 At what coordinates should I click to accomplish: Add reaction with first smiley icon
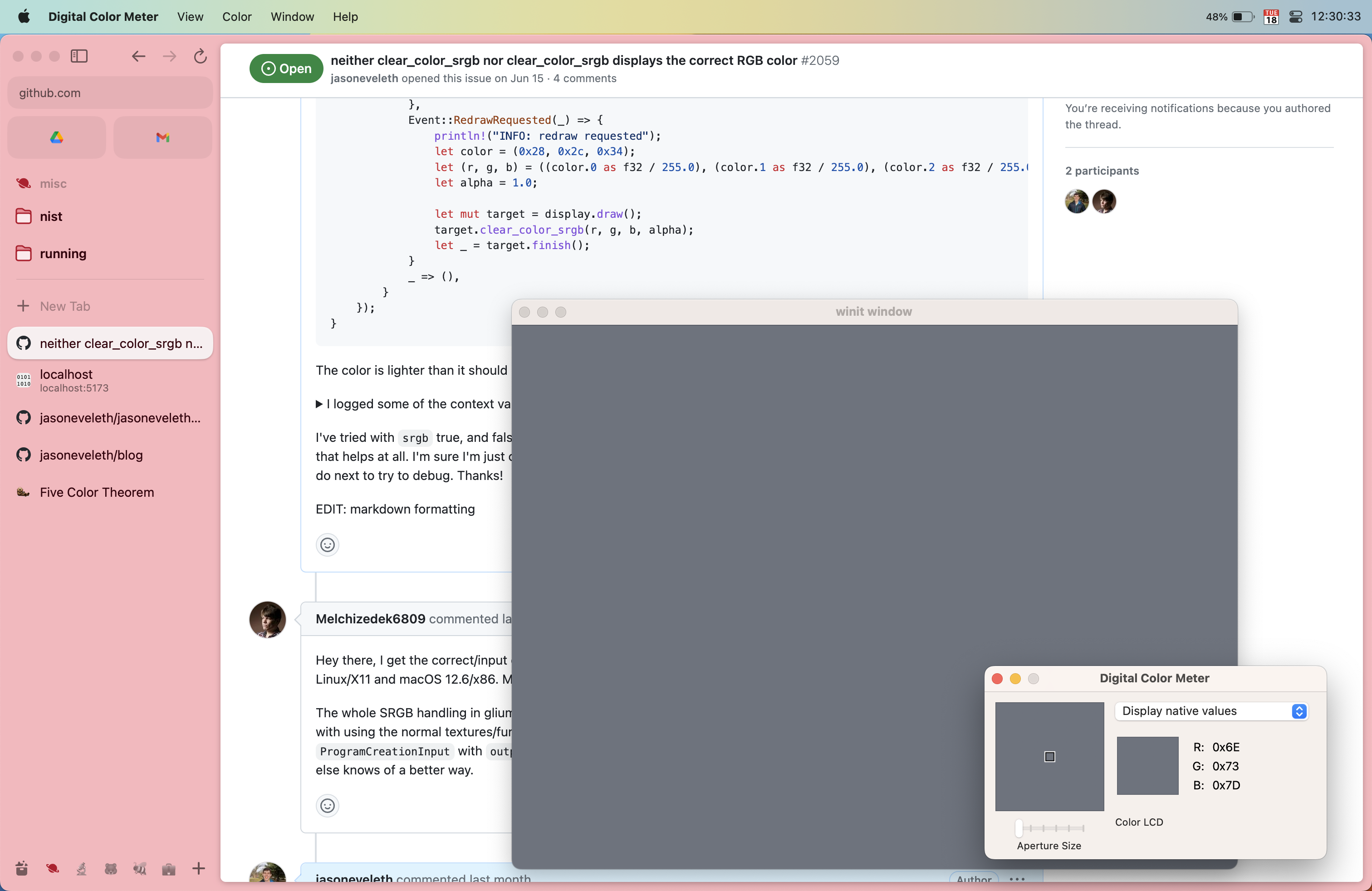click(328, 545)
